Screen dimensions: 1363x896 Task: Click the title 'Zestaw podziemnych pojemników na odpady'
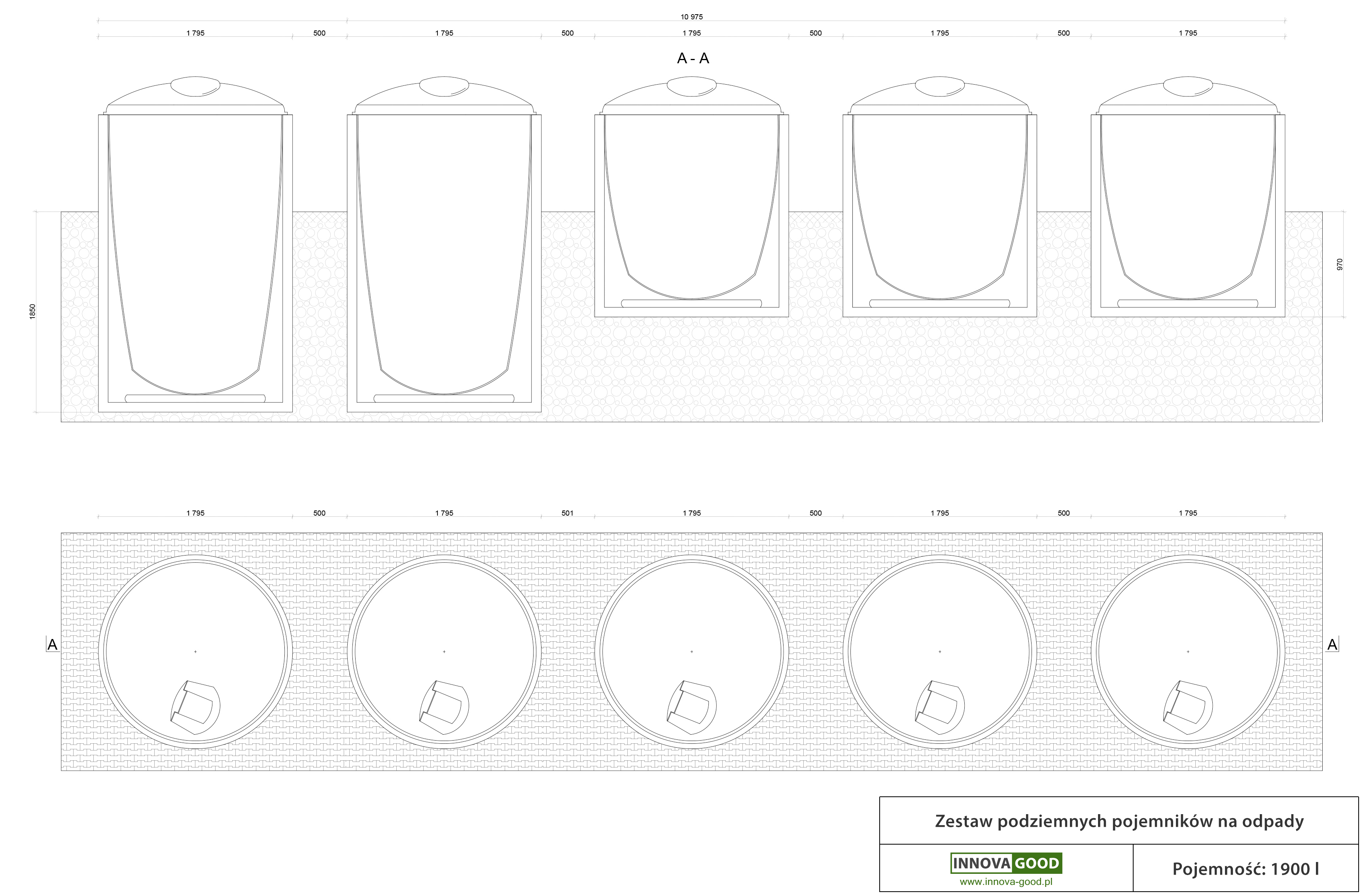[1119, 821]
